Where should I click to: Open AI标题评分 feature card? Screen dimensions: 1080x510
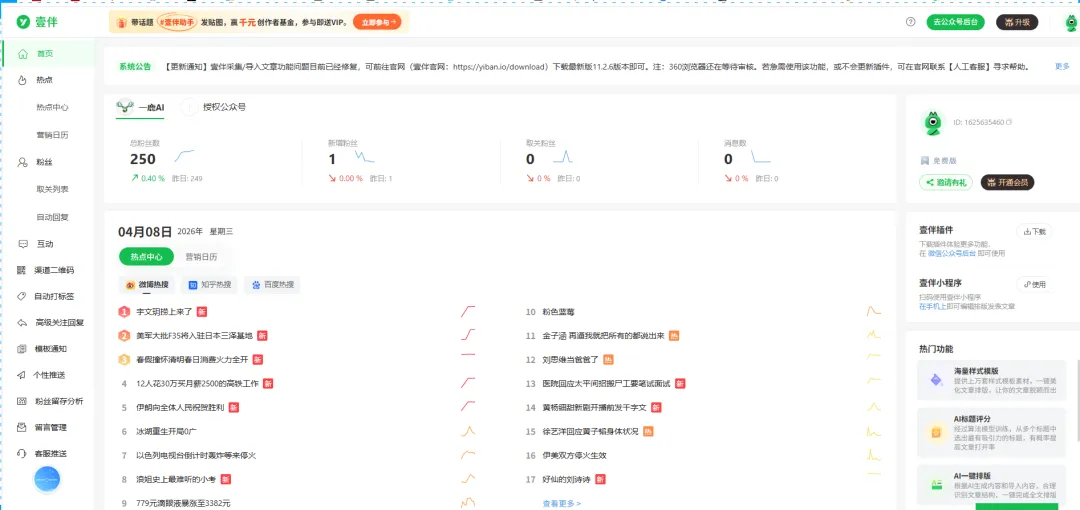pyautogui.click(x=993, y=432)
